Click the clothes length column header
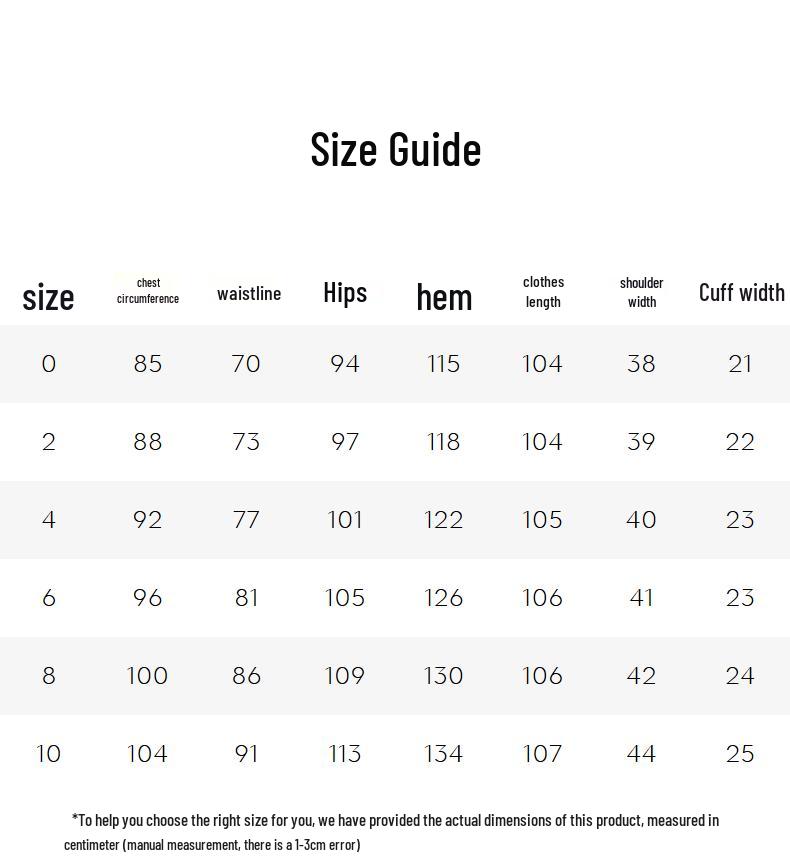 pyautogui.click(x=543, y=292)
